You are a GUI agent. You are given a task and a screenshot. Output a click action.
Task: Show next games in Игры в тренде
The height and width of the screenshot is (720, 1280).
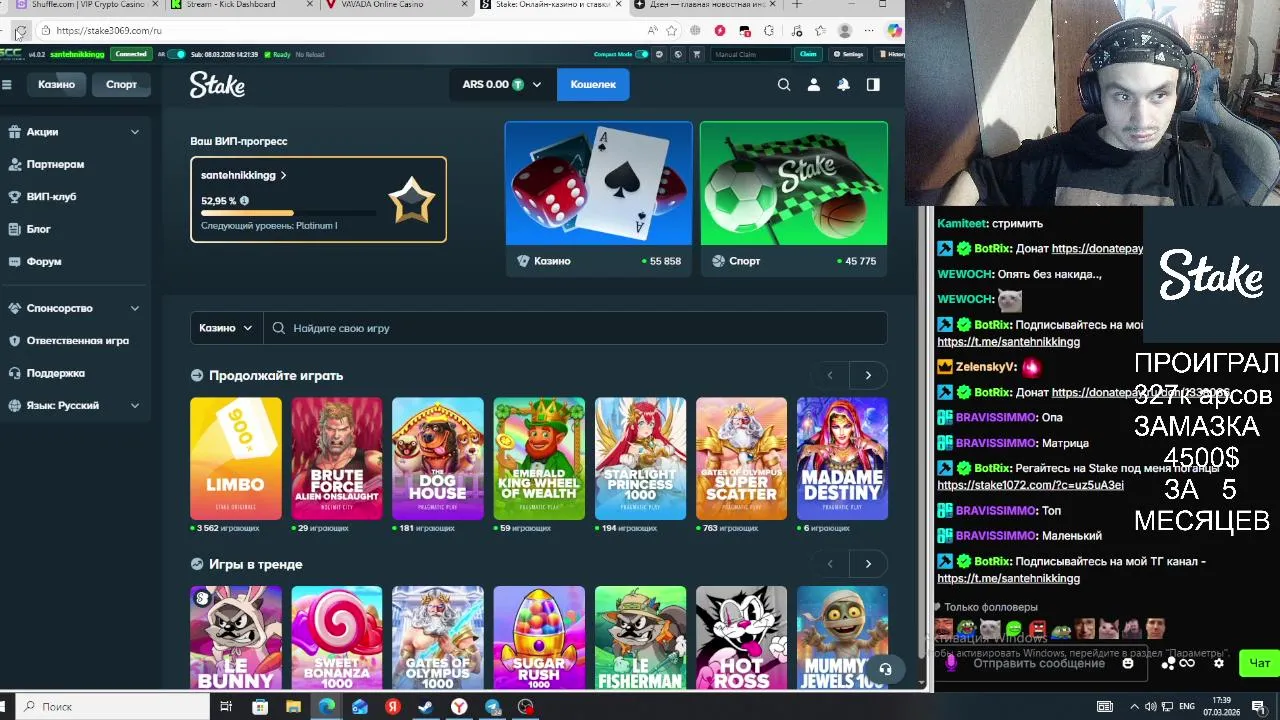coord(868,564)
